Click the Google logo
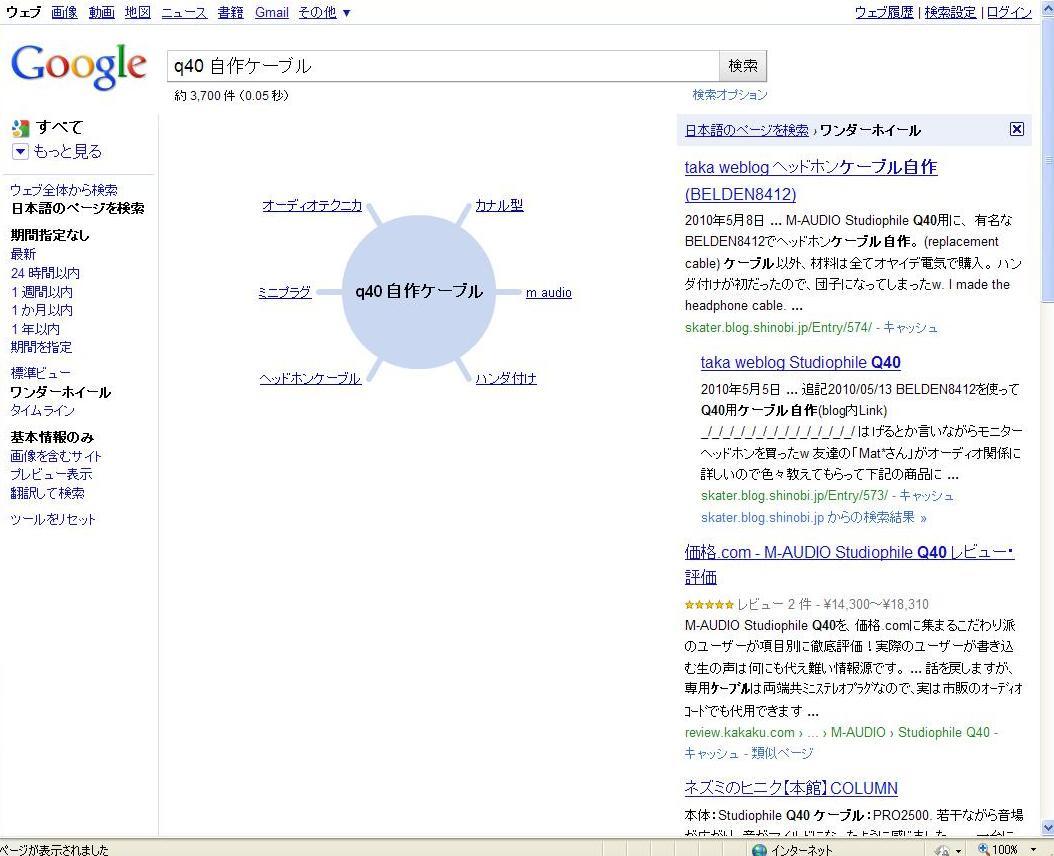The image size is (1054, 856). 79,66
